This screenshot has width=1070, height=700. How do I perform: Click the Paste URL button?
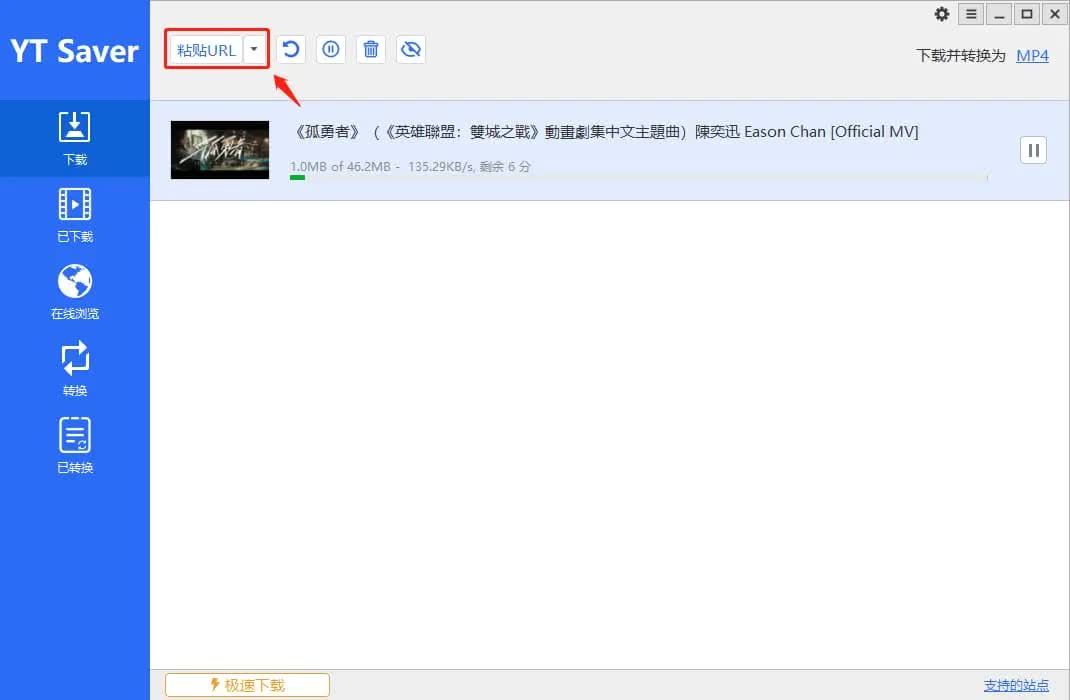pyautogui.click(x=206, y=50)
